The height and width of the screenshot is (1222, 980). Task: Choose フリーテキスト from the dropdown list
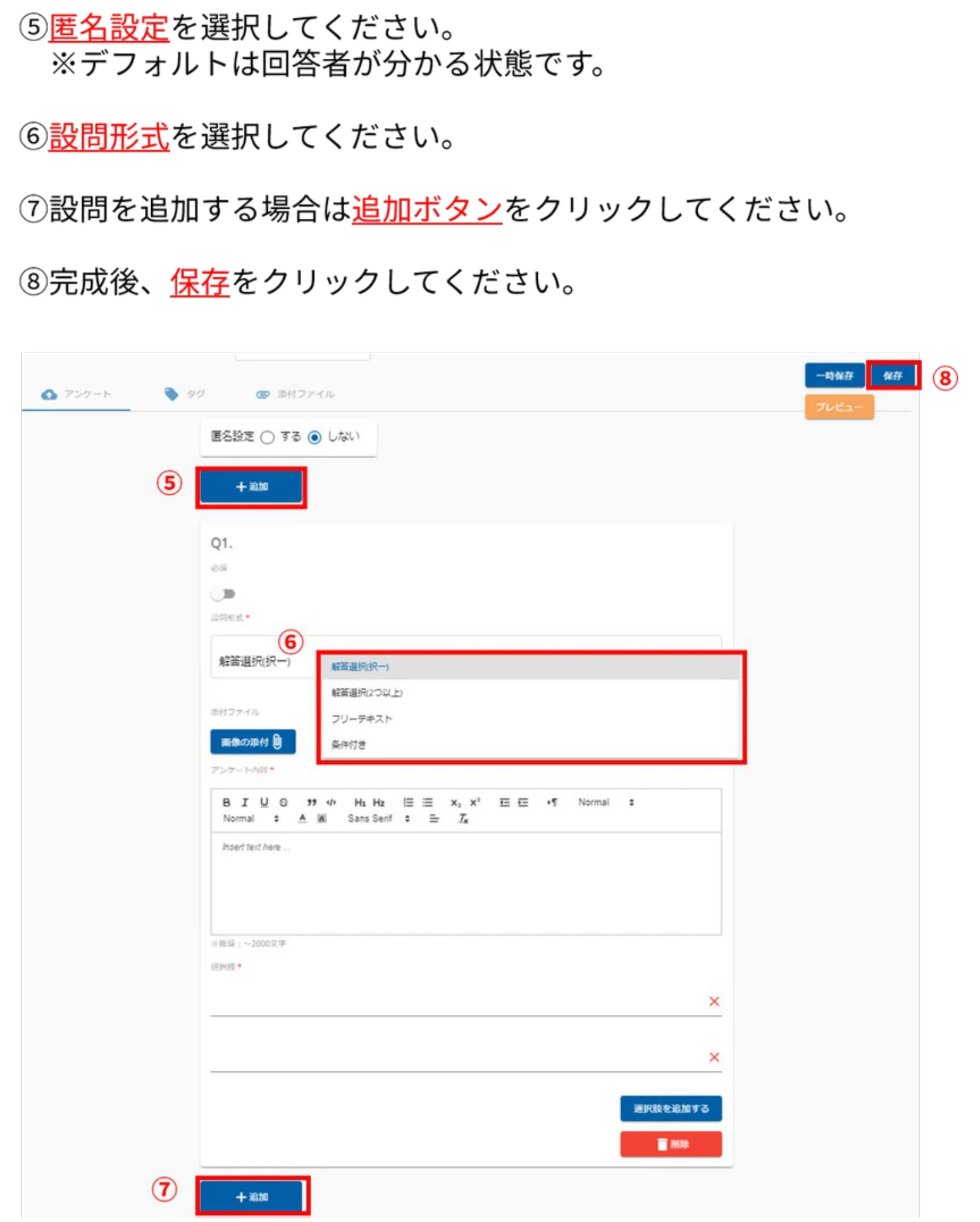point(530,719)
